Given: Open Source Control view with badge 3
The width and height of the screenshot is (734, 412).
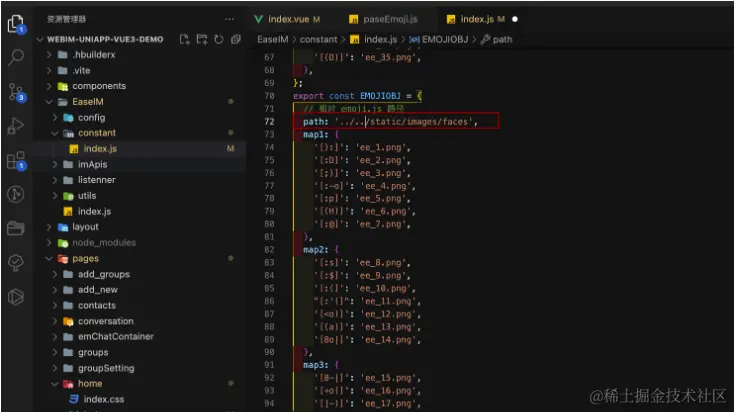Looking at the screenshot, I should pos(16,92).
